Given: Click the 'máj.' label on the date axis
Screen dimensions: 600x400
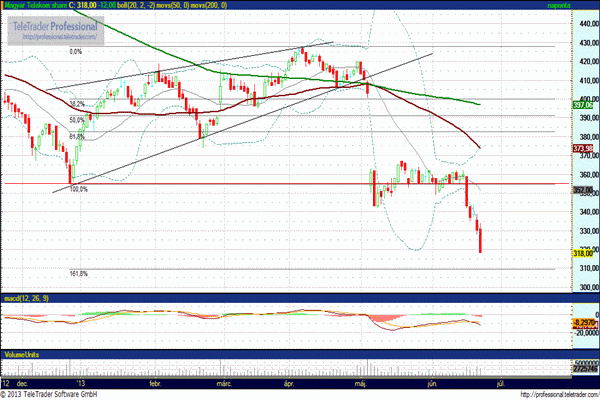Looking at the screenshot, I should point(358,383).
